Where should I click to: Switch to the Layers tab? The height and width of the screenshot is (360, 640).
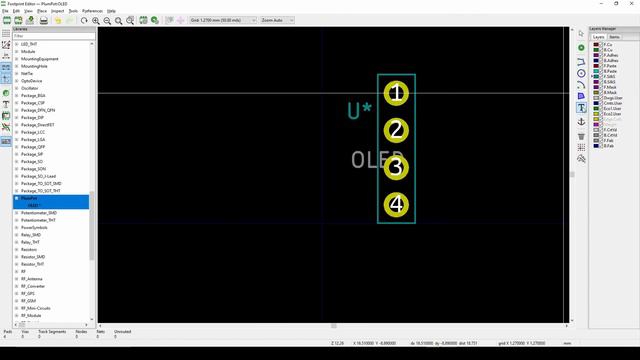click(x=598, y=37)
